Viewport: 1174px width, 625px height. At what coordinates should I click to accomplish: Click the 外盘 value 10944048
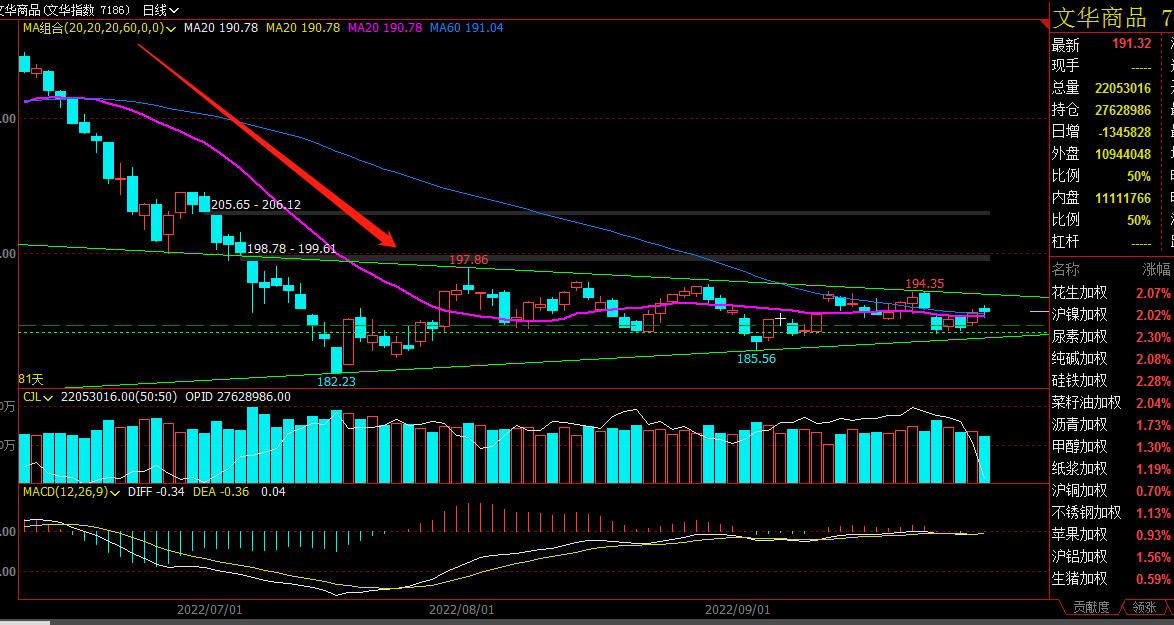1122,154
